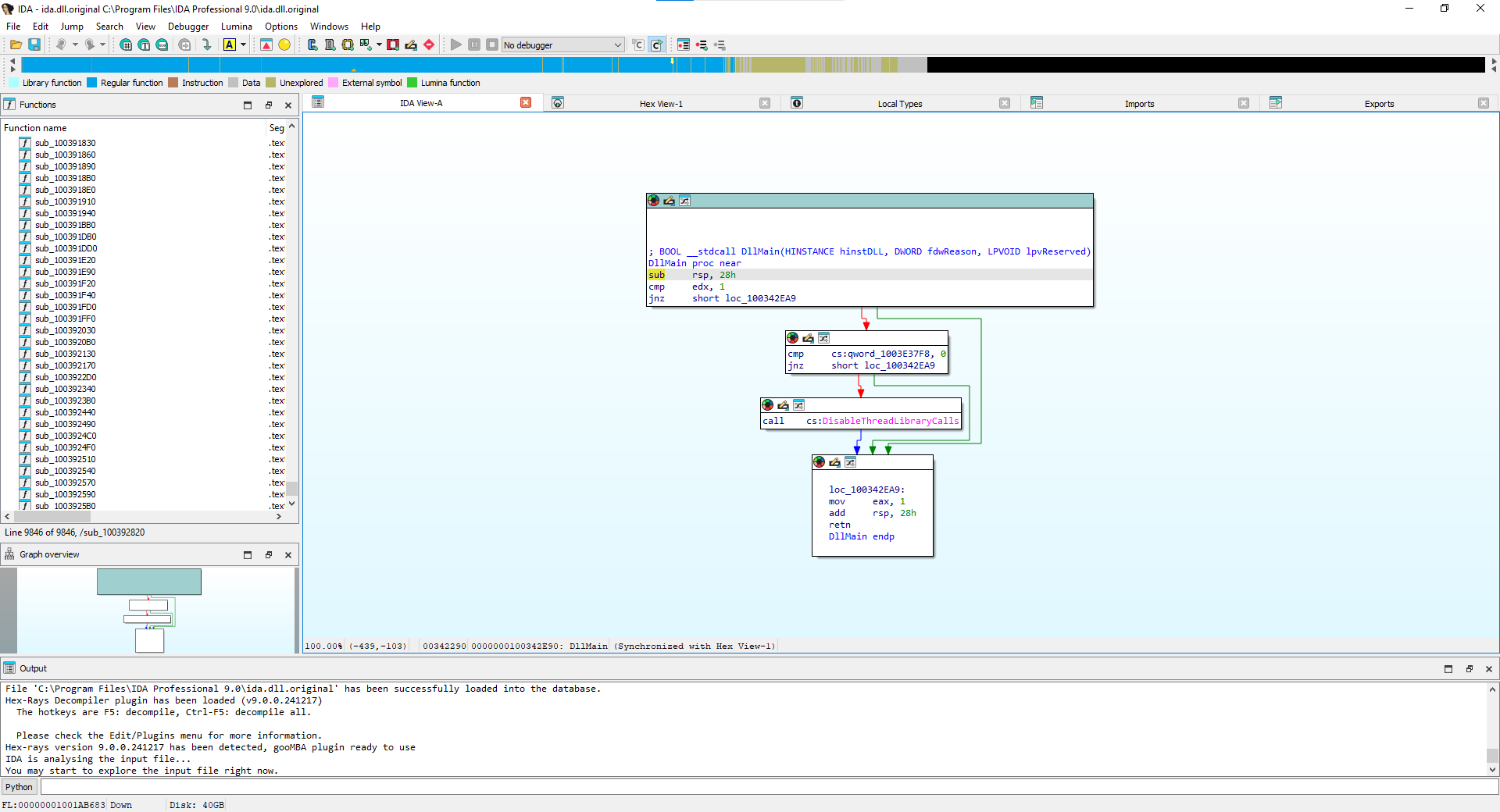Screen dimensions: 1500x812
Task: Select sub_100391830 in the Functions list
Action: click(x=66, y=143)
